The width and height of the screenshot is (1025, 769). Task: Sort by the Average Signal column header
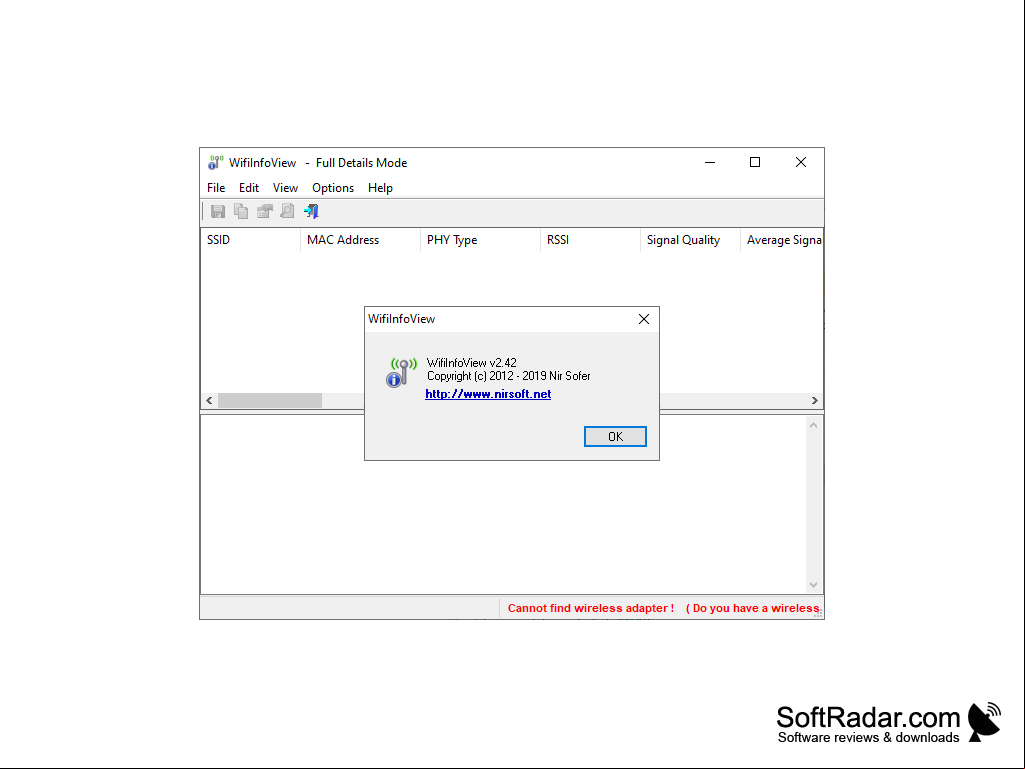(782, 240)
